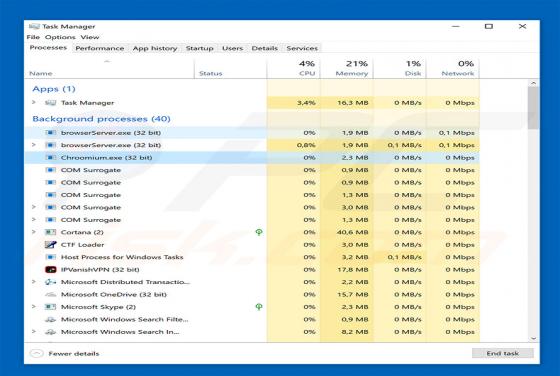This screenshot has height=376, width=560.
Task: Click the Microsoft Skype green leaf status icon
Action: click(x=259, y=307)
